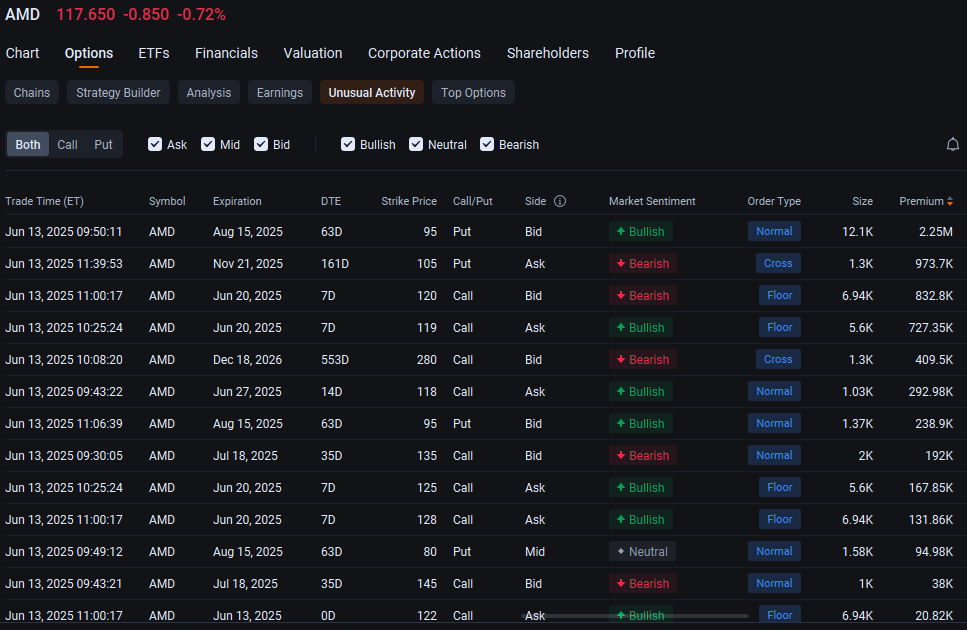967x630 pixels.
Task: Open the Financials tab
Action: [226, 53]
